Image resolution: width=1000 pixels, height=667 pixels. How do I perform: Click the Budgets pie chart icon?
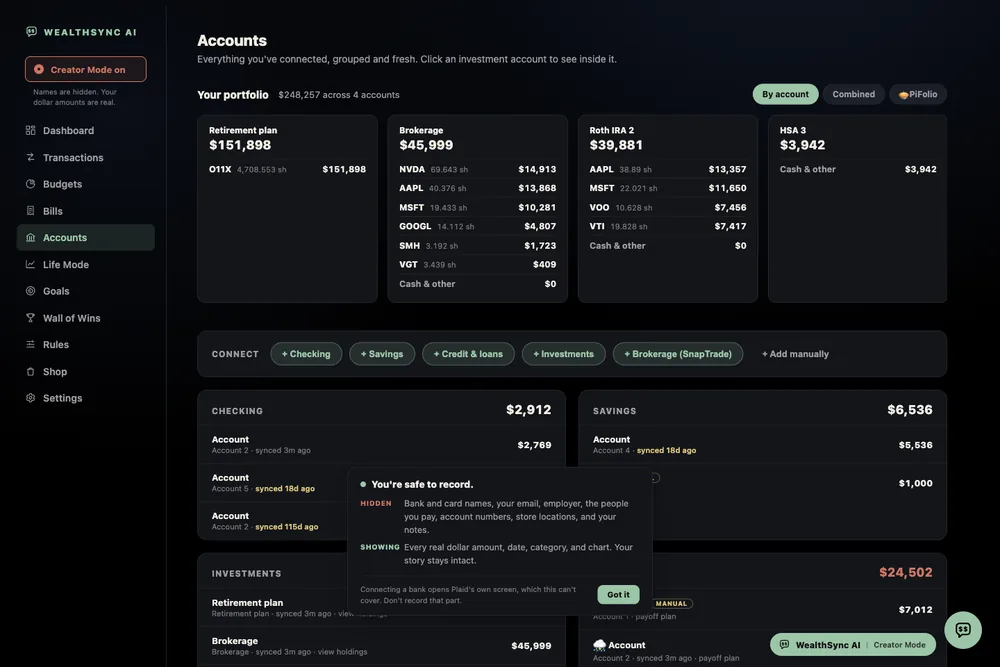30,184
